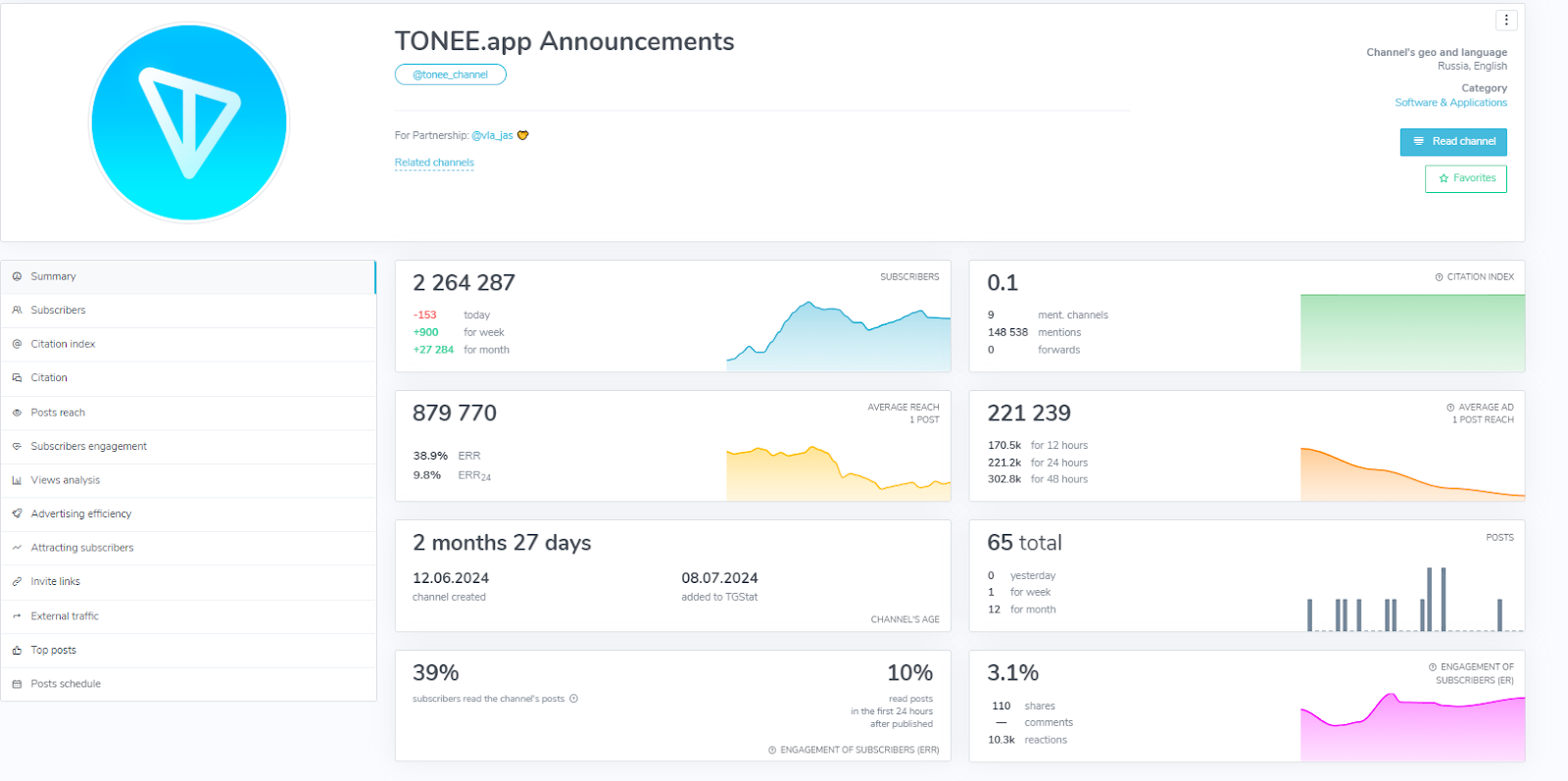
Task: Click the Posts schedule calendar icon
Action: (x=17, y=684)
